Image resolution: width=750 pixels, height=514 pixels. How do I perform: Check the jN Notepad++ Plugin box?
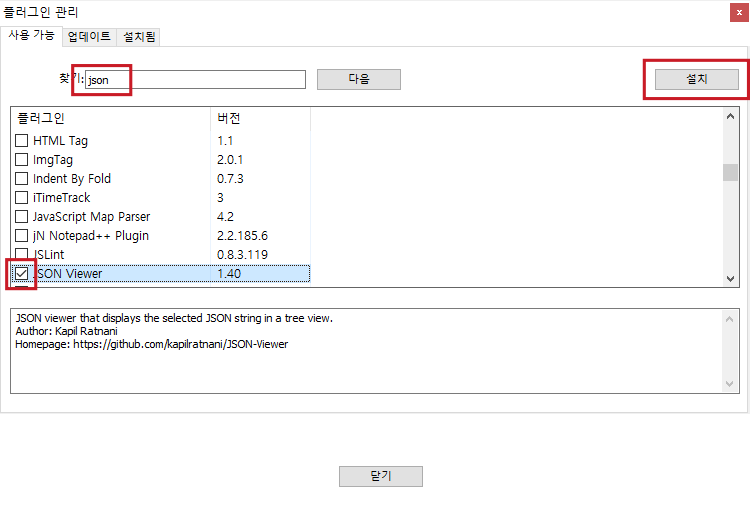[x=22, y=236]
